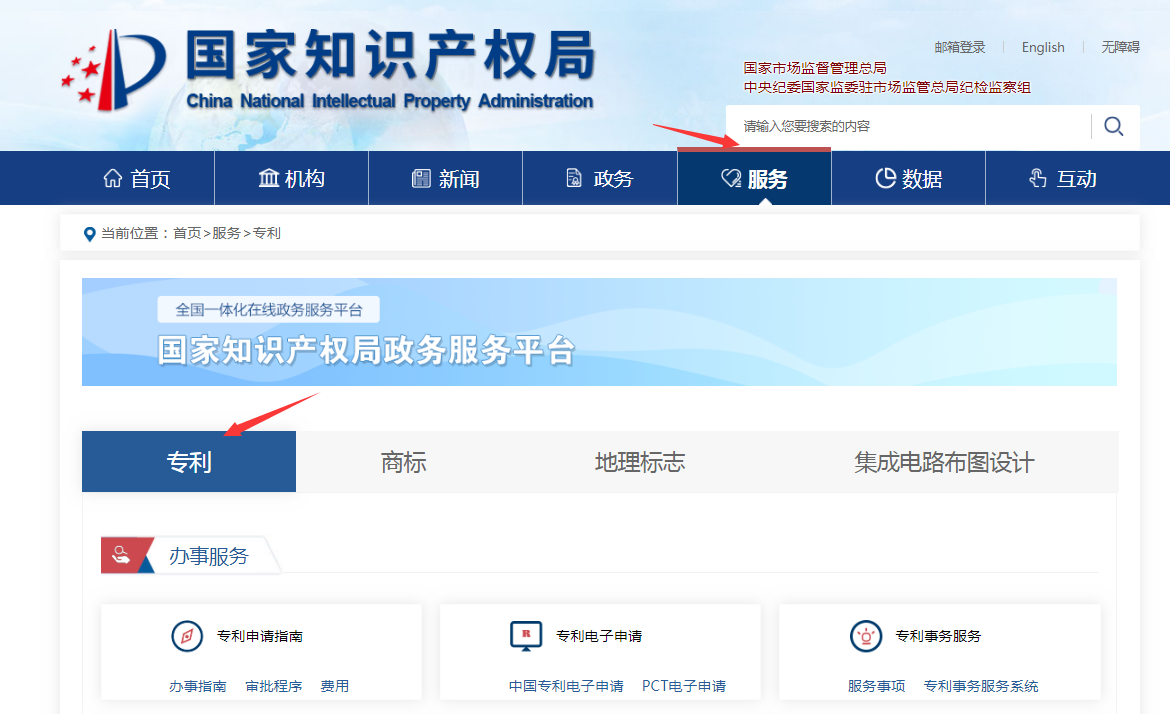This screenshot has width=1170, height=714.
Task: Click the location pin icon in breadcrumb
Action: click(90, 234)
